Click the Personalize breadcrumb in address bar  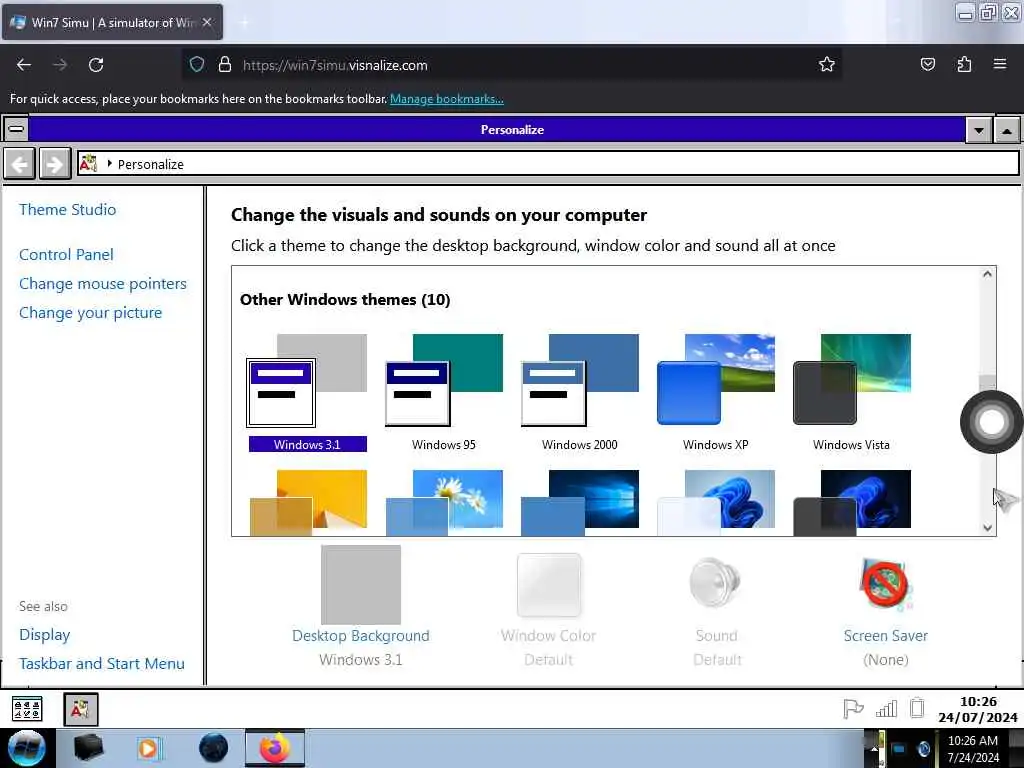tap(150, 164)
